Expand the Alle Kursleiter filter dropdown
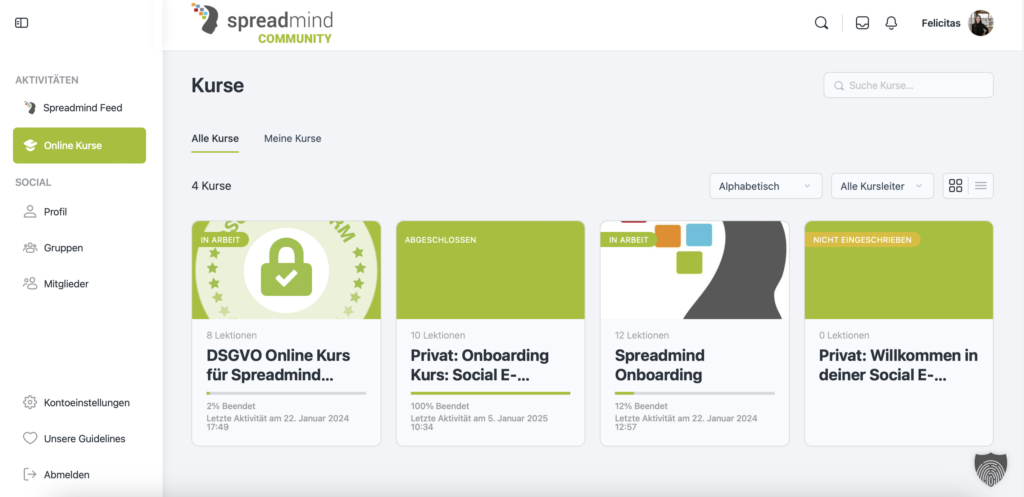 coord(881,186)
